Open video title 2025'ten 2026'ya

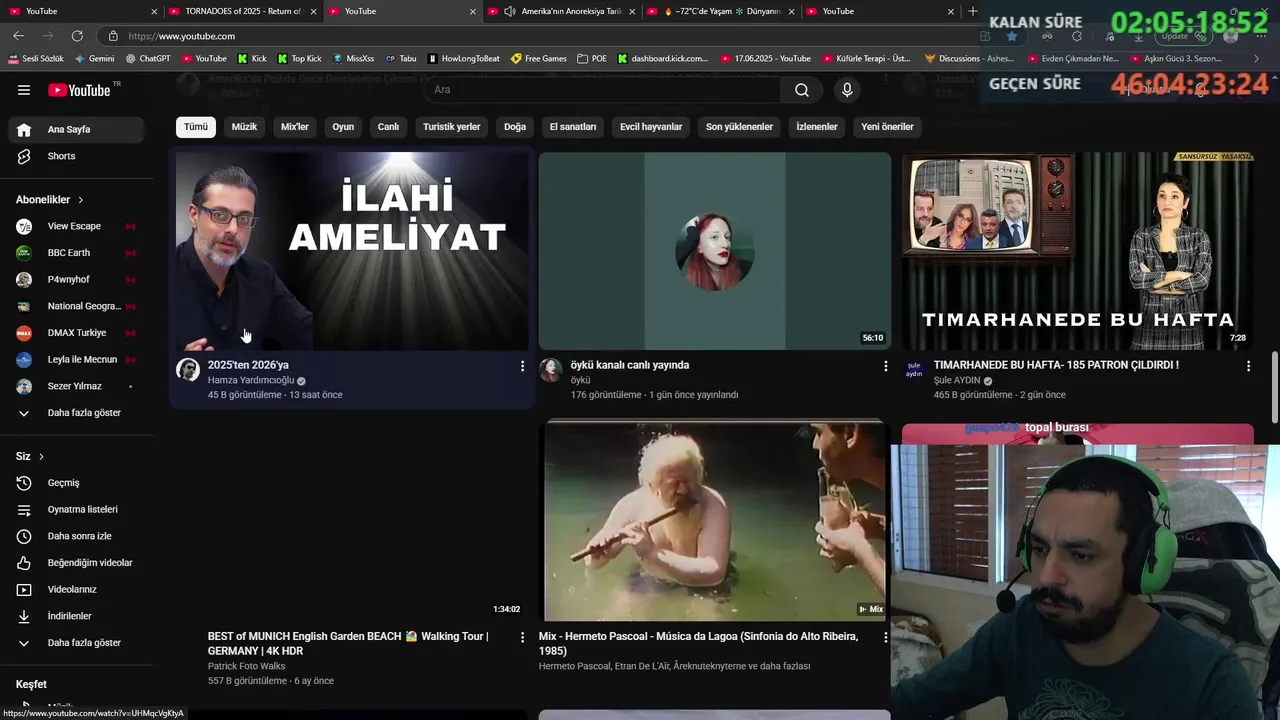248,365
